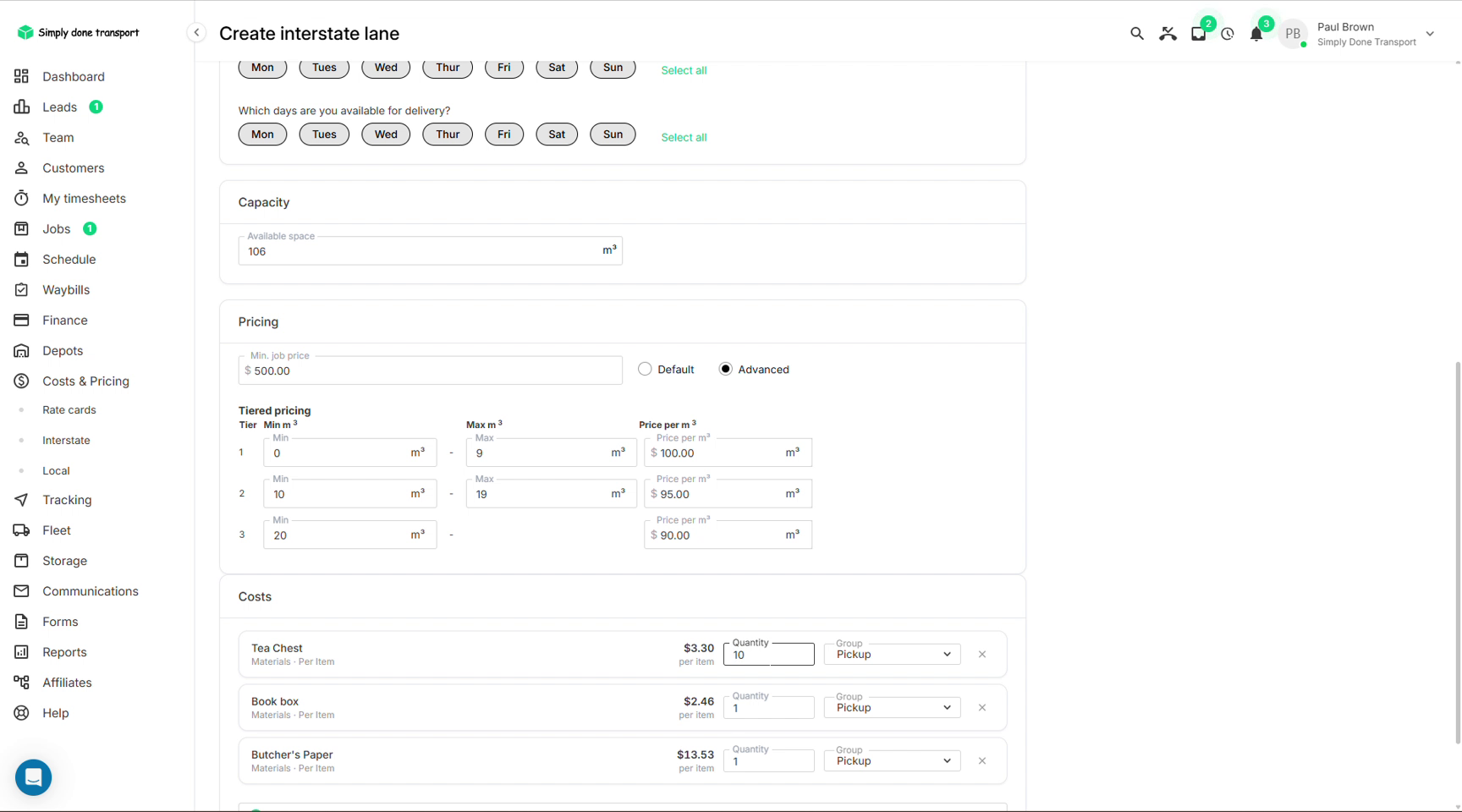Toggle Wed delivery day chip
Screen dimensions: 1462x812
pos(386,134)
